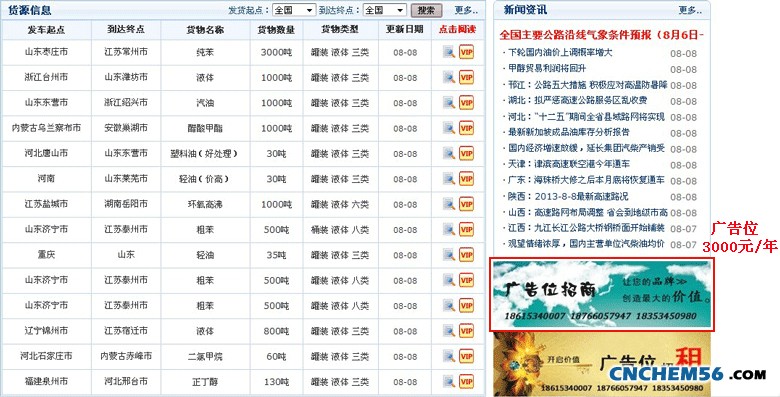Click the 福建泉州市 origin cell
Screen dimensions: 780x397
pos(46,382)
